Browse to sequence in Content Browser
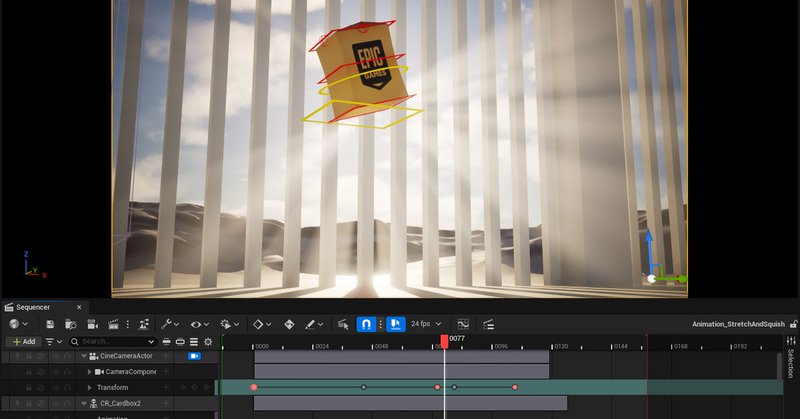This screenshot has height=419, width=800. coord(70,324)
